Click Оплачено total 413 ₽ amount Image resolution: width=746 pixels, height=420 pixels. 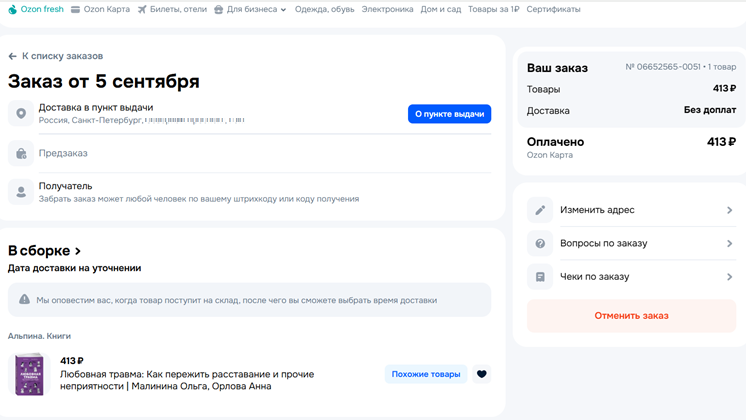(721, 142)
